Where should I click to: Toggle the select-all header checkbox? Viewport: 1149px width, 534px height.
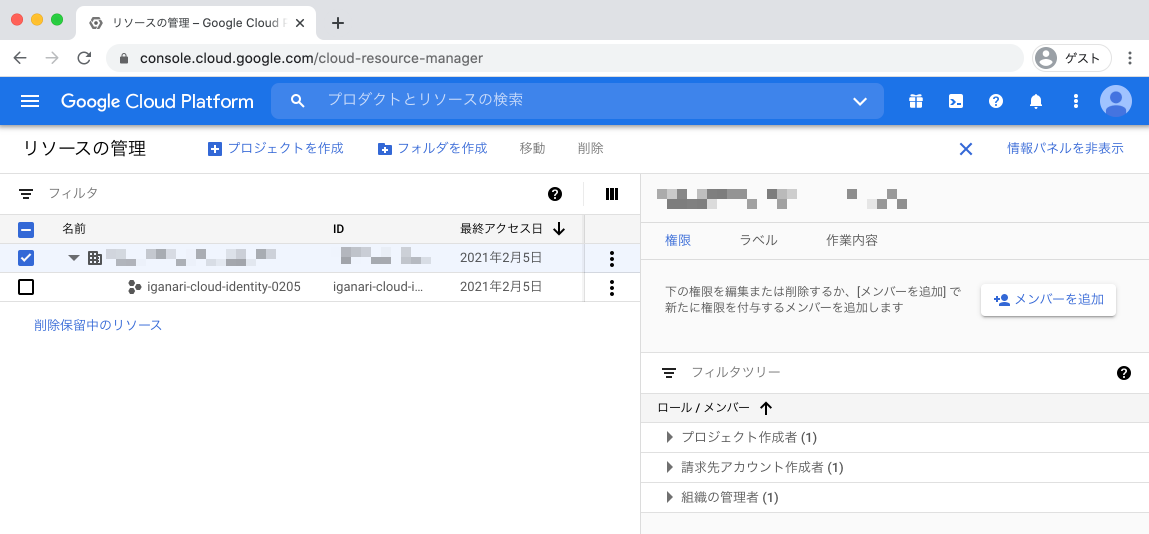click(x=26, y=229)
